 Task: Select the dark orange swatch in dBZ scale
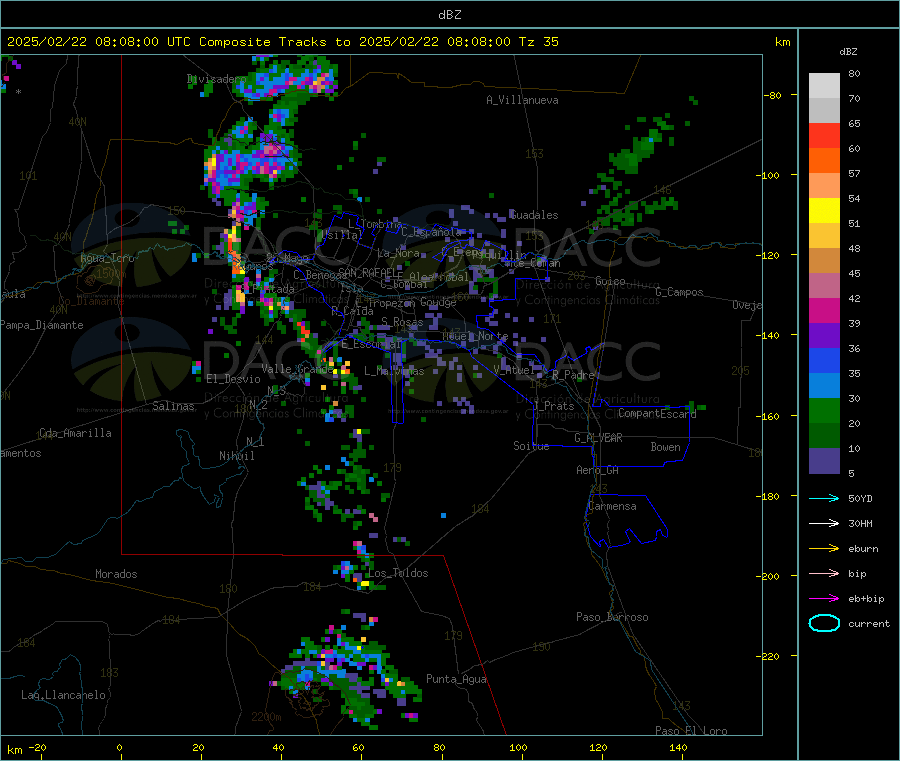point(824,161)
